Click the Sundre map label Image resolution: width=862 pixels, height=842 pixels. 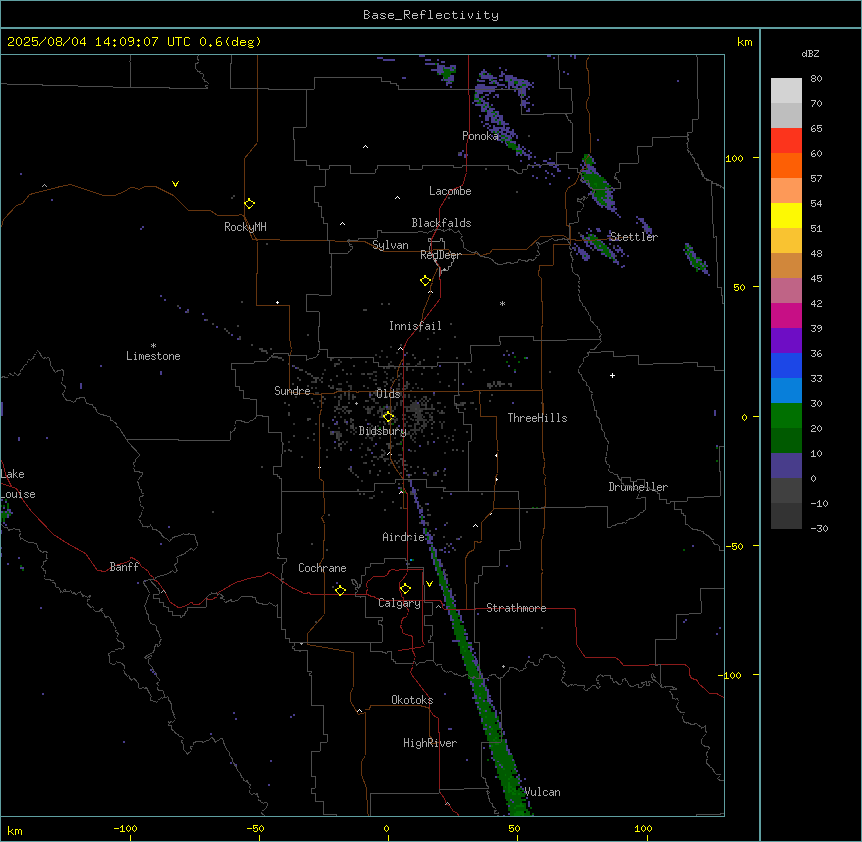click(x=292, y=391)
